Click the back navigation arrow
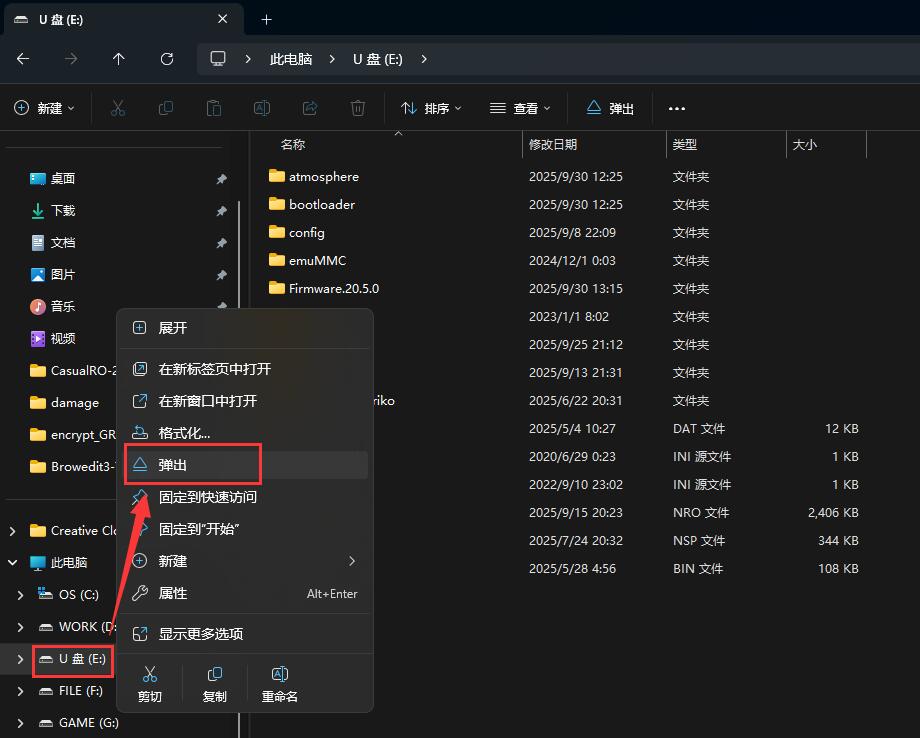 click(23, 59)
